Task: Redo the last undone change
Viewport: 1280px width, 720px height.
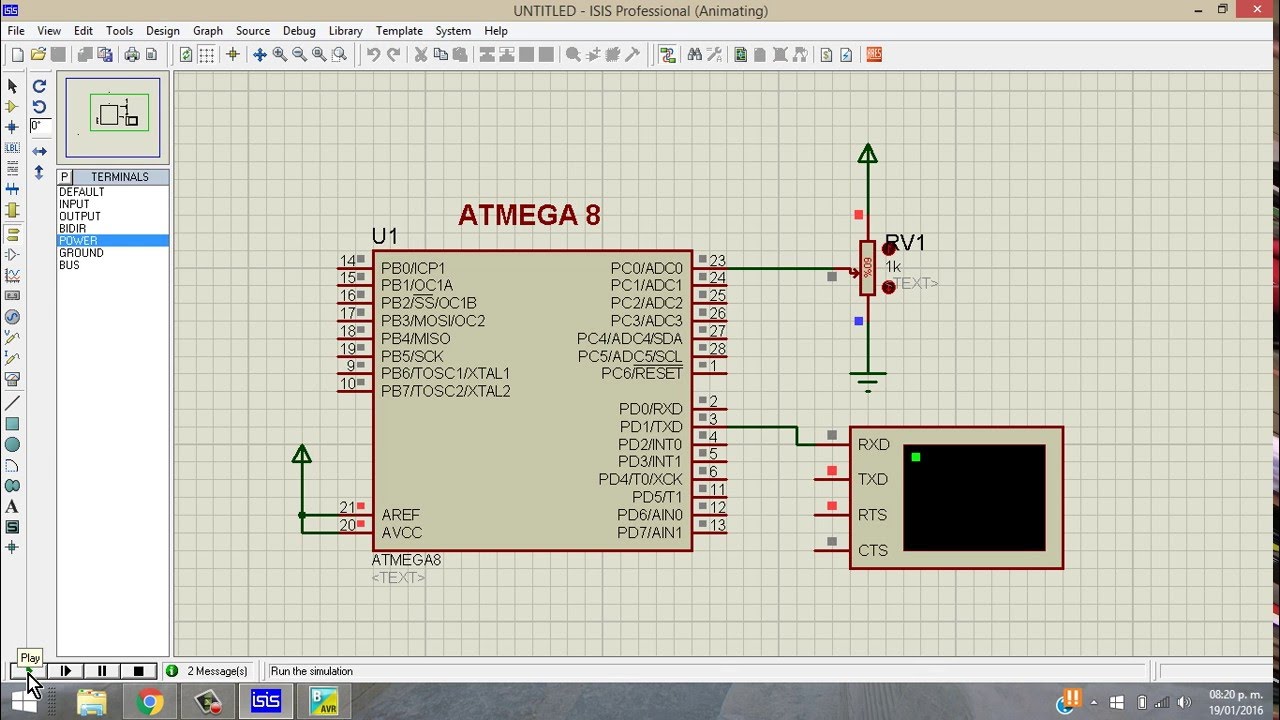Action: (x=394, y=55)
